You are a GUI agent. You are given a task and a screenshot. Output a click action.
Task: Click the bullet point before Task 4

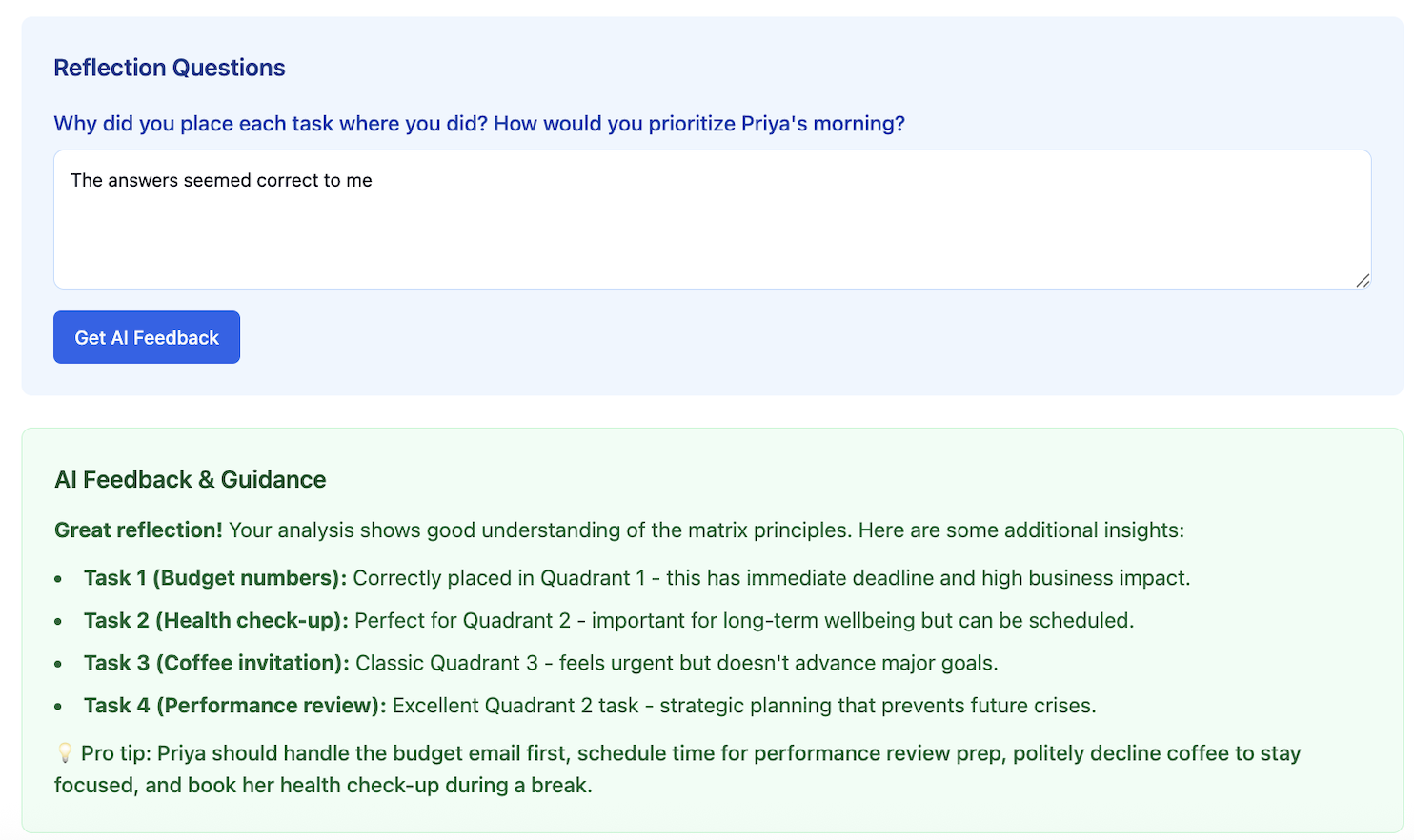click(59, 707)
